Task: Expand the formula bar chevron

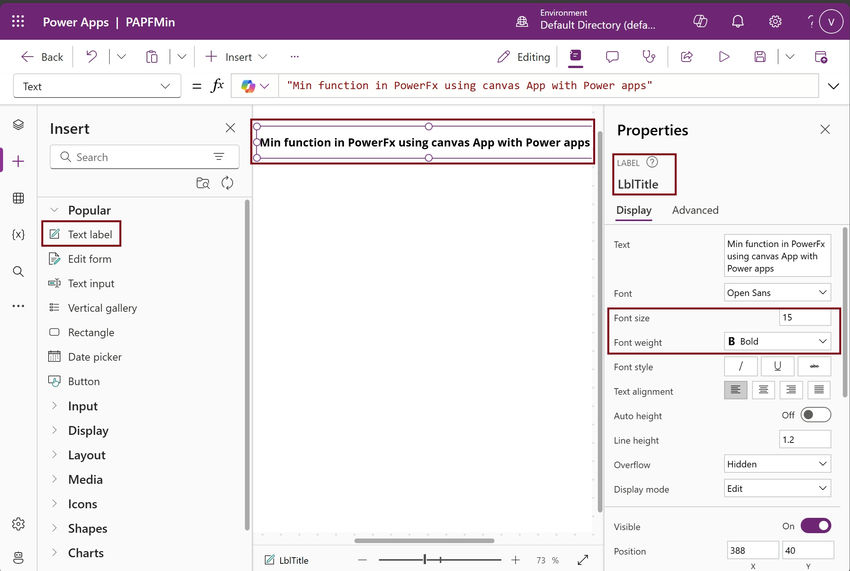Action: 833,86
